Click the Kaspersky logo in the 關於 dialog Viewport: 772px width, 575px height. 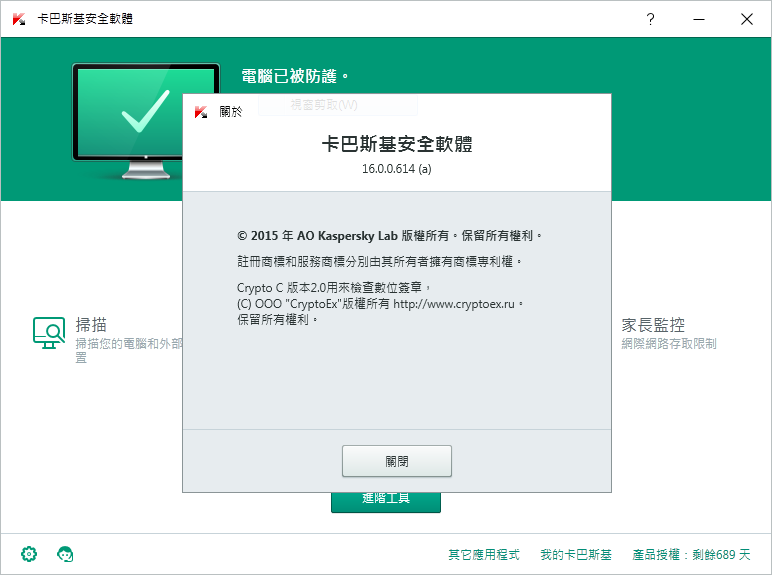click(x=201, y=112)
